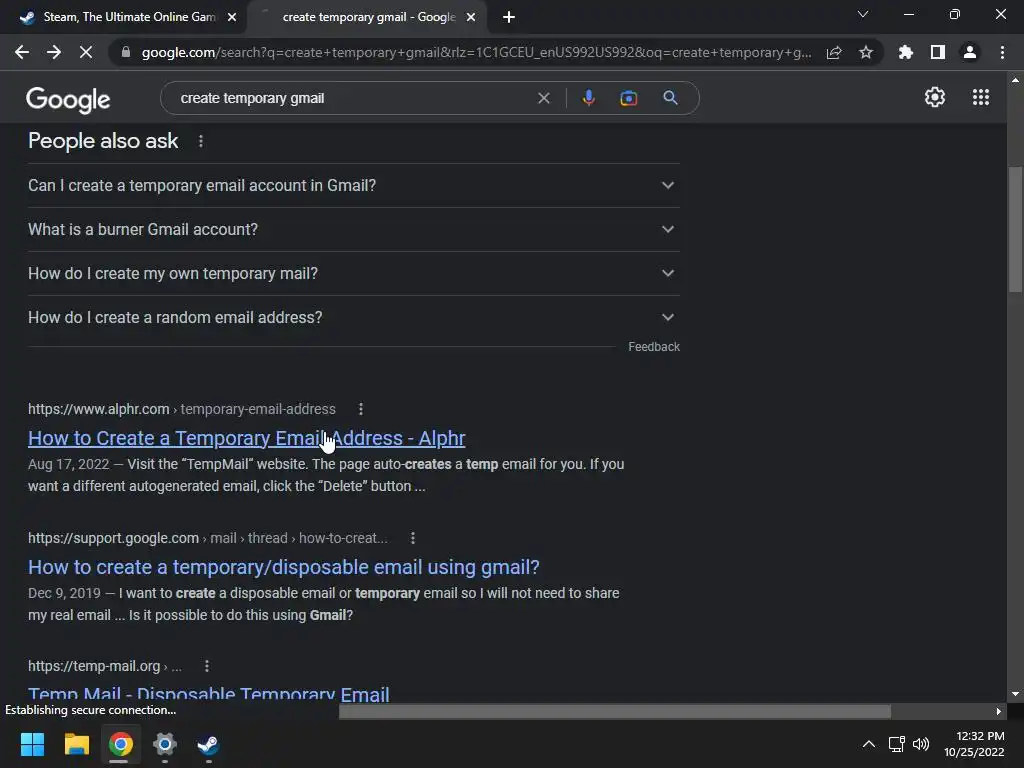Screen dimensions: 1024x768
Task: Click the browser address bar URL
Action: (476, 52)
